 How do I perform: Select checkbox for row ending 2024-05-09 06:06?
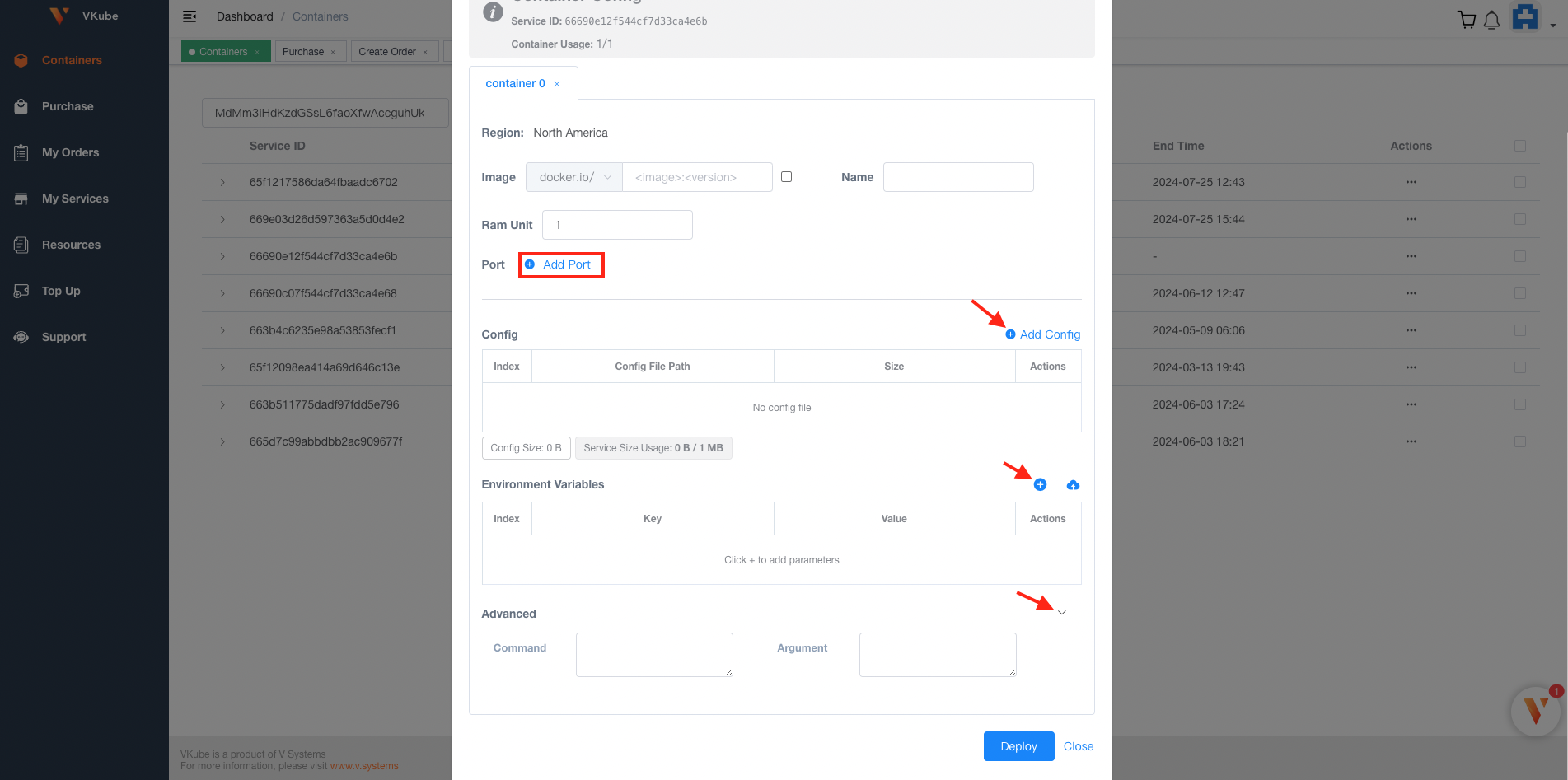1520,330
